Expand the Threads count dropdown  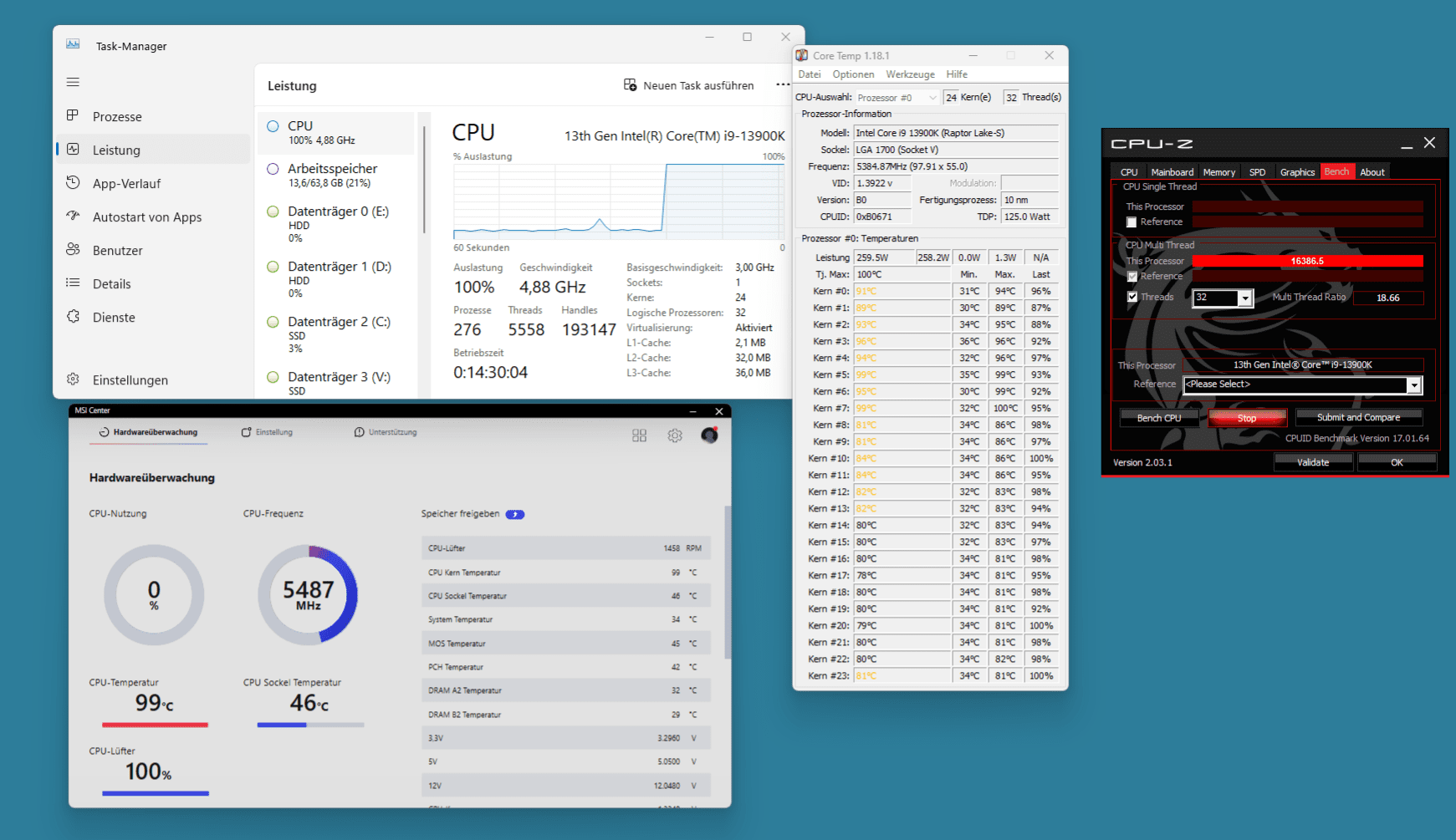1245,298
